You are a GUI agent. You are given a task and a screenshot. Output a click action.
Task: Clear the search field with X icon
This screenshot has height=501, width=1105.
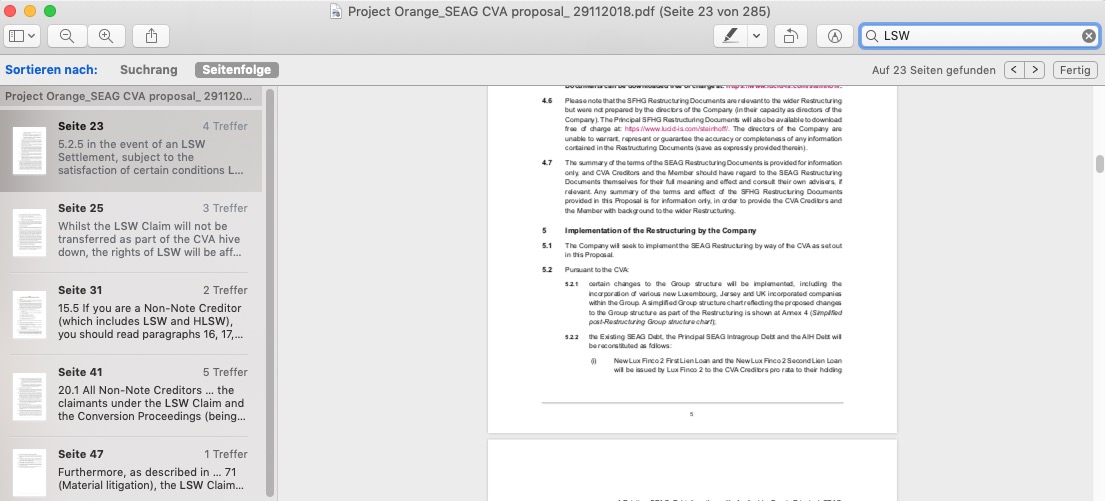point(1089,36)
